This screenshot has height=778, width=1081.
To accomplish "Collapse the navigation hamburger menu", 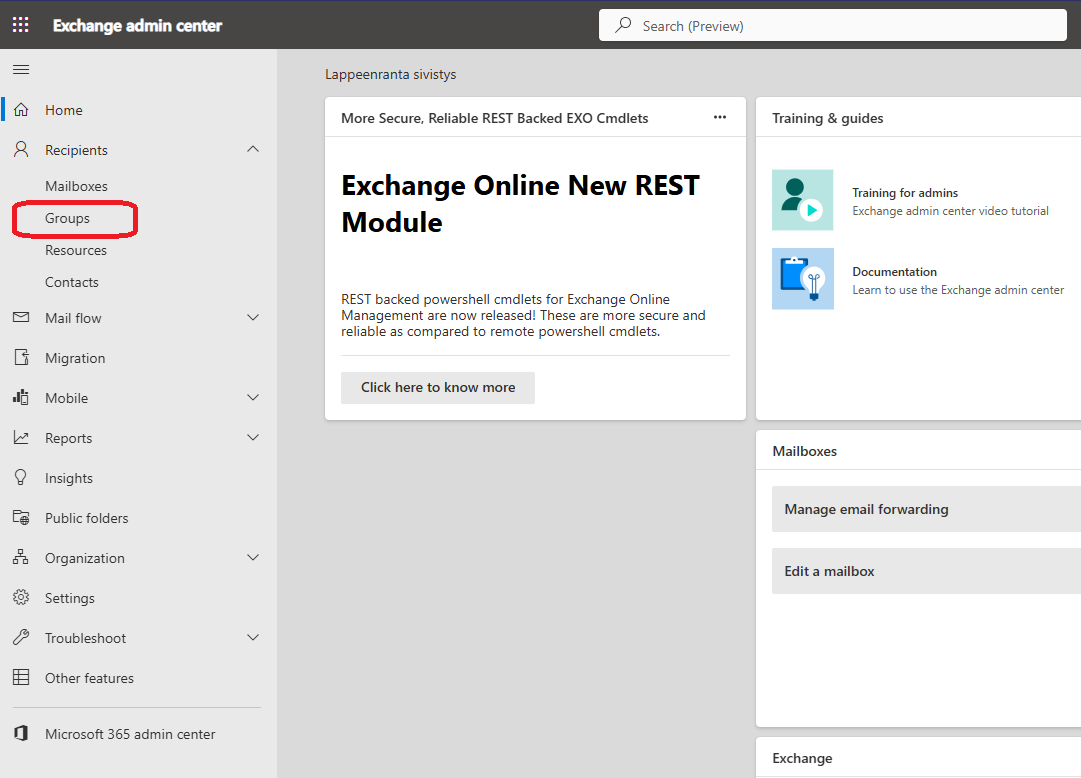I will (x=21, y=69).
